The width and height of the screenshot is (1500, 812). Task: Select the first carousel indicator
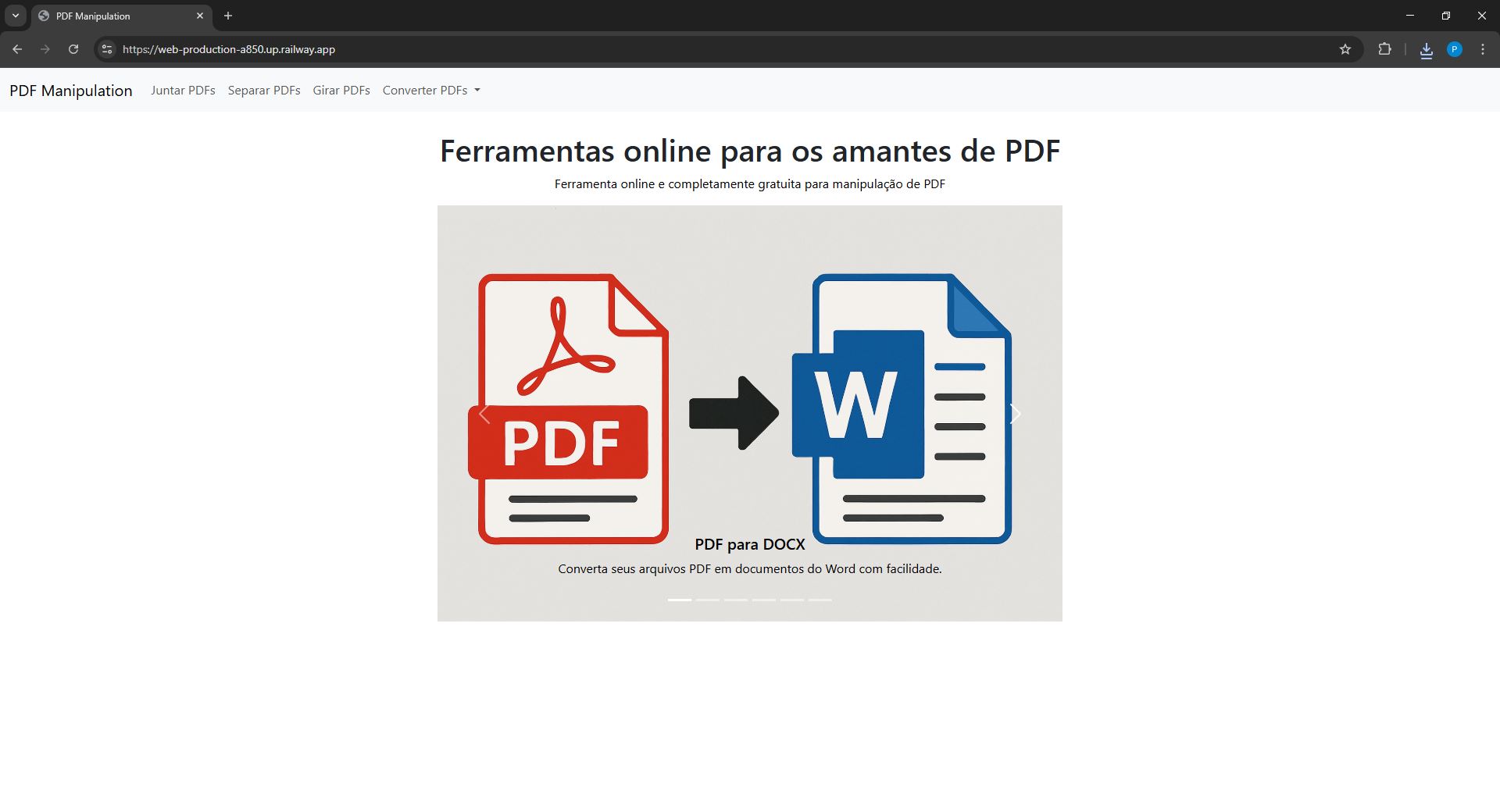[x=680, y=600]
